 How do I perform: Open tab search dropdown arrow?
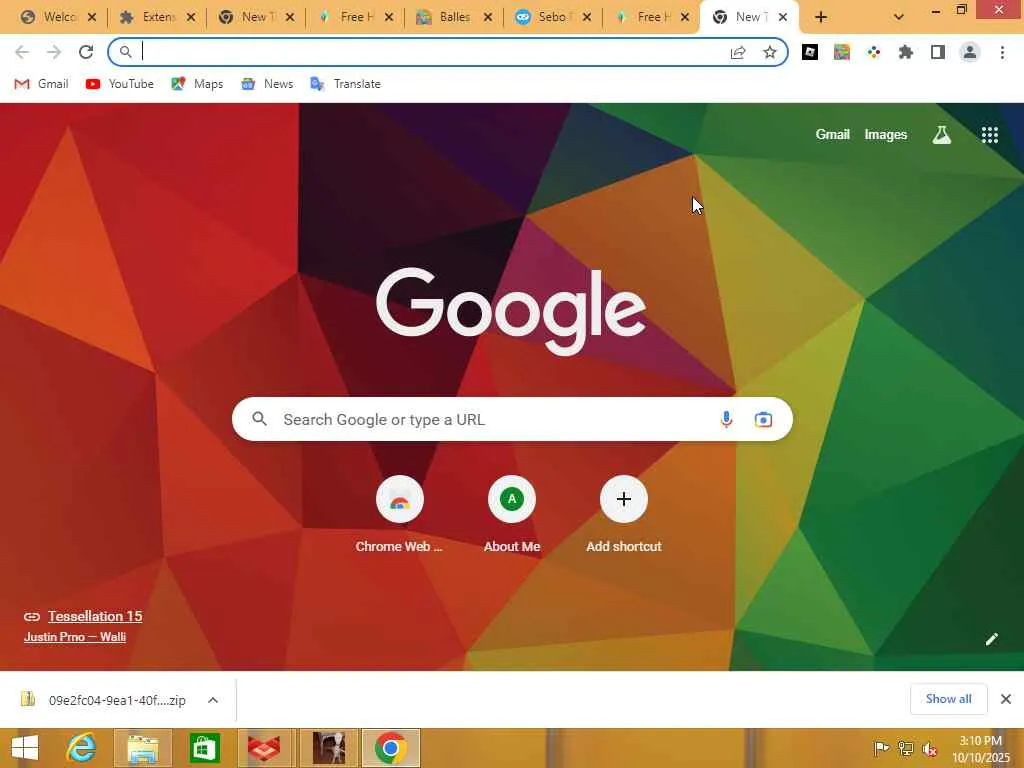click(x=899, y=17)
